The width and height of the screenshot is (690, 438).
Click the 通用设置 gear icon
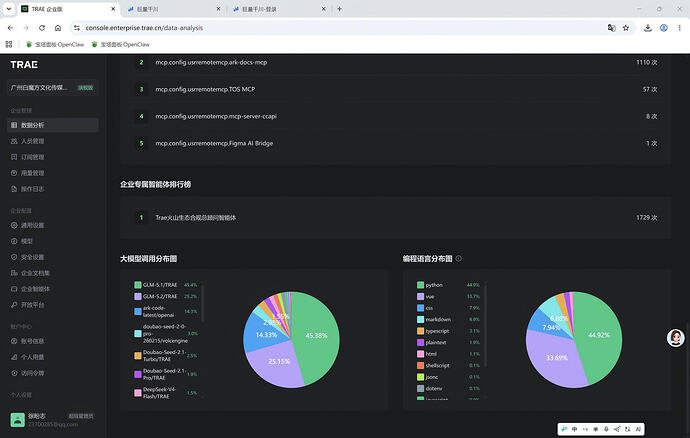point(14,225)
